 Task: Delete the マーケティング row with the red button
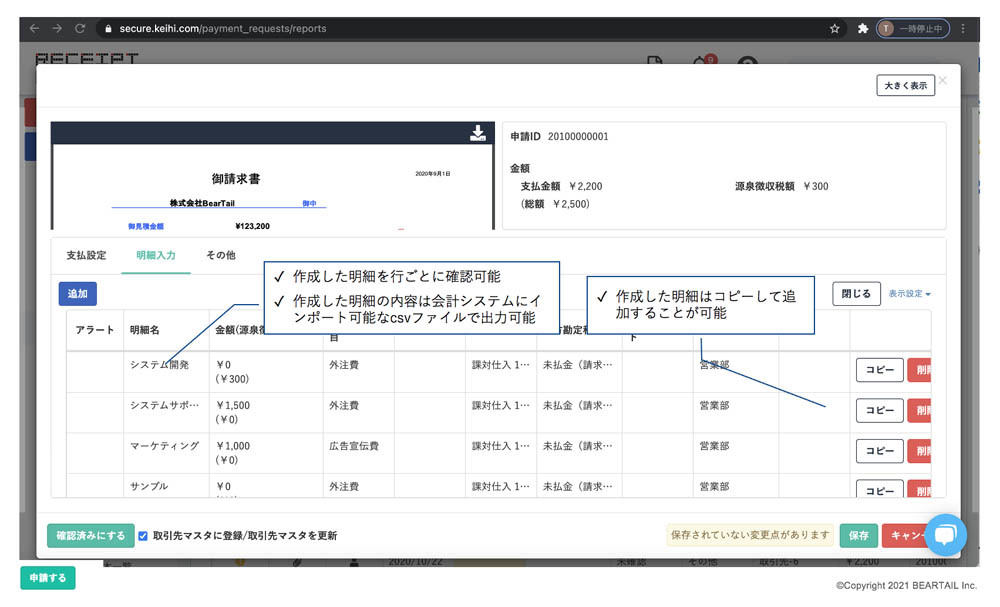click(920, 451)
